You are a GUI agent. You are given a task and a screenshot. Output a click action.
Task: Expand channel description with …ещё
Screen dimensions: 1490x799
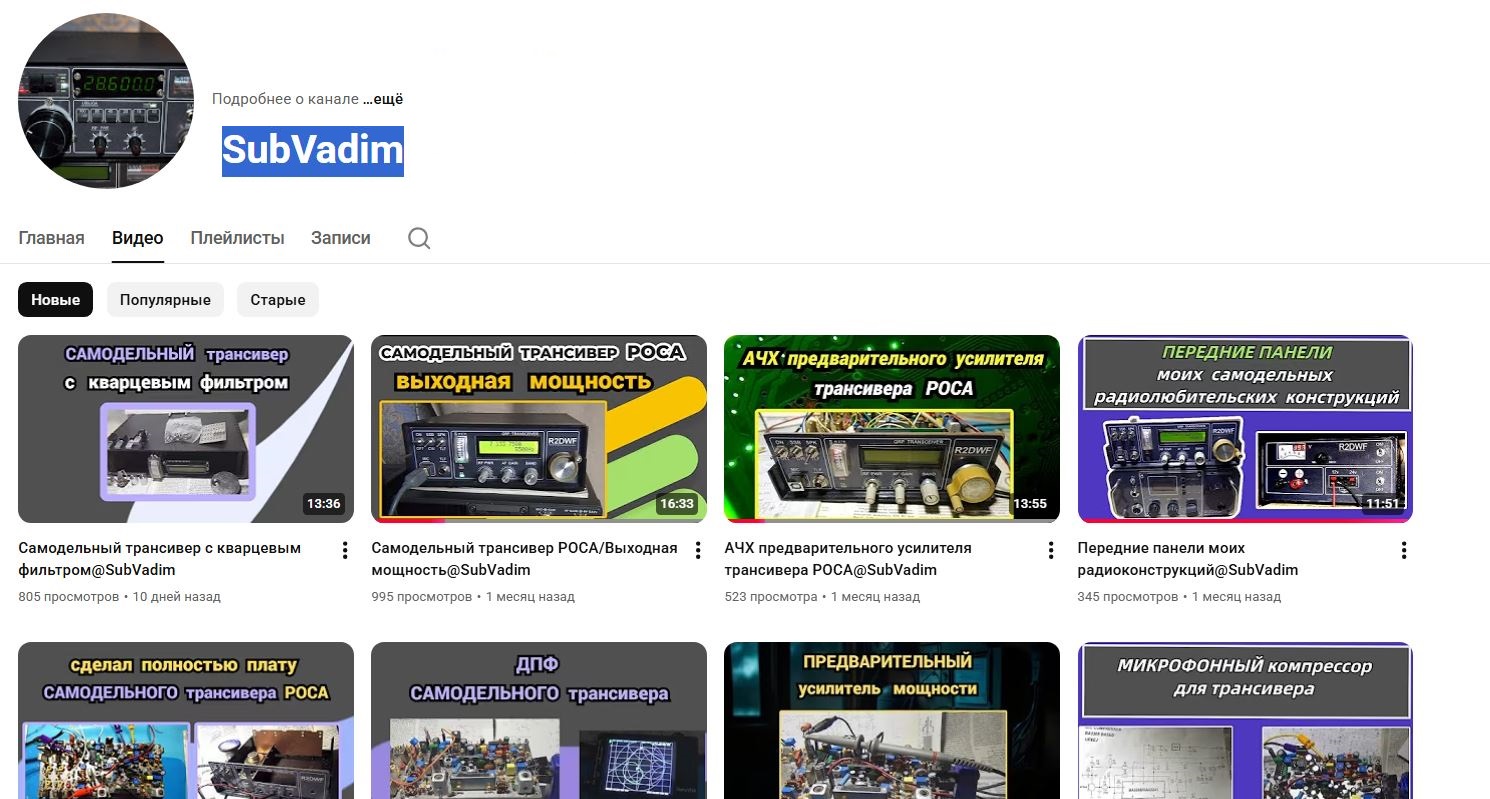382,99
